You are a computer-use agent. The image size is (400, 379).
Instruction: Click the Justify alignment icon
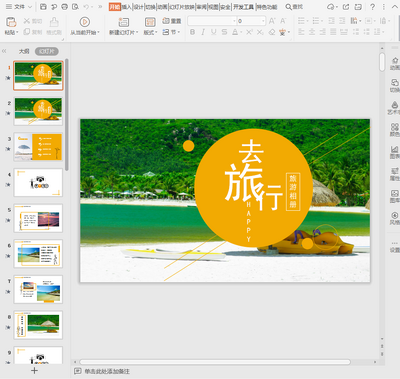click(333, 32)
